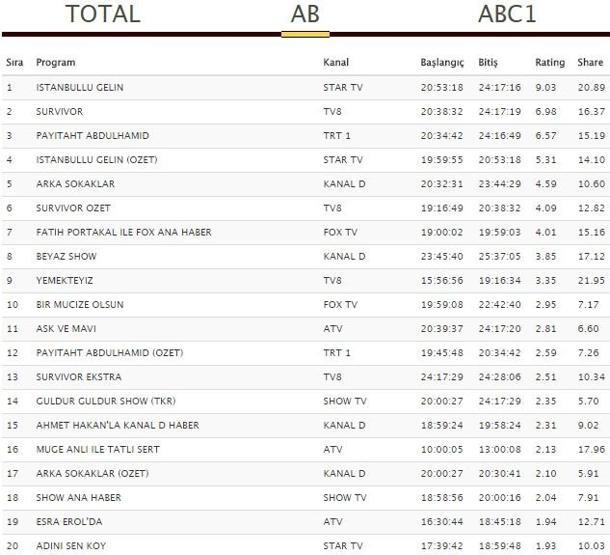Viewport: 610px width, 555px height.
Task: Click the Sıra column header
Action: pos(15,62)
